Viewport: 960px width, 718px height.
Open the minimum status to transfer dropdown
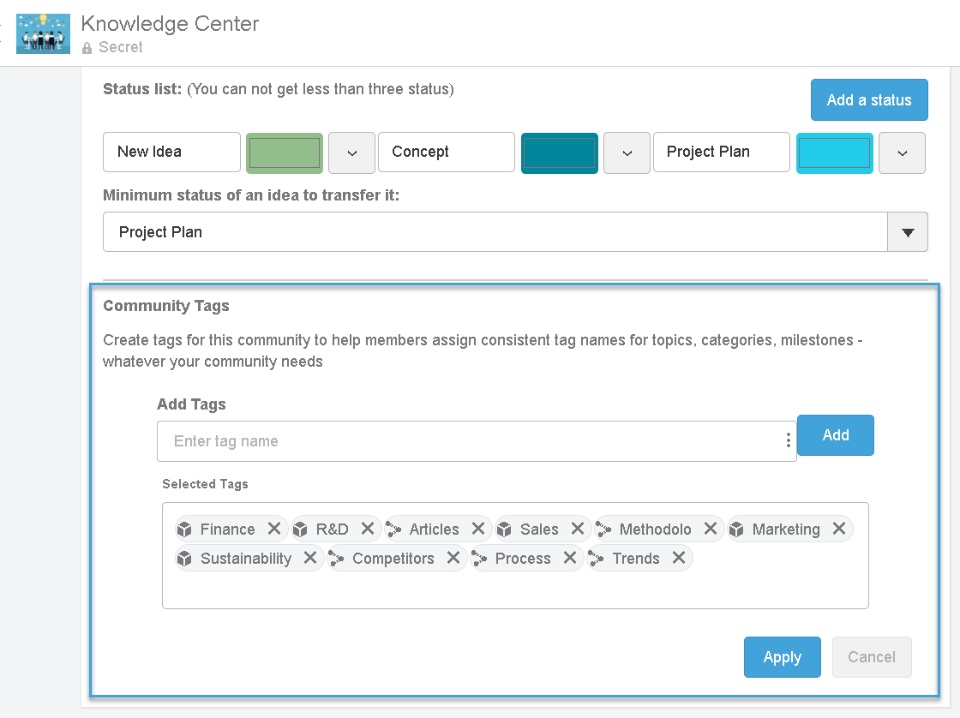pyautogui.click(x=907, y=232)
